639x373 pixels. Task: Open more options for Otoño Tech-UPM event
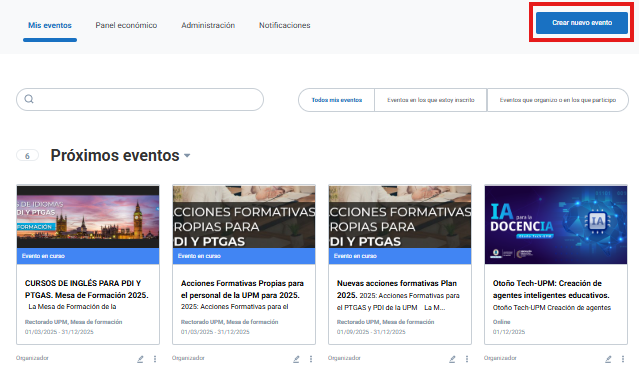[x=623, y=359]
